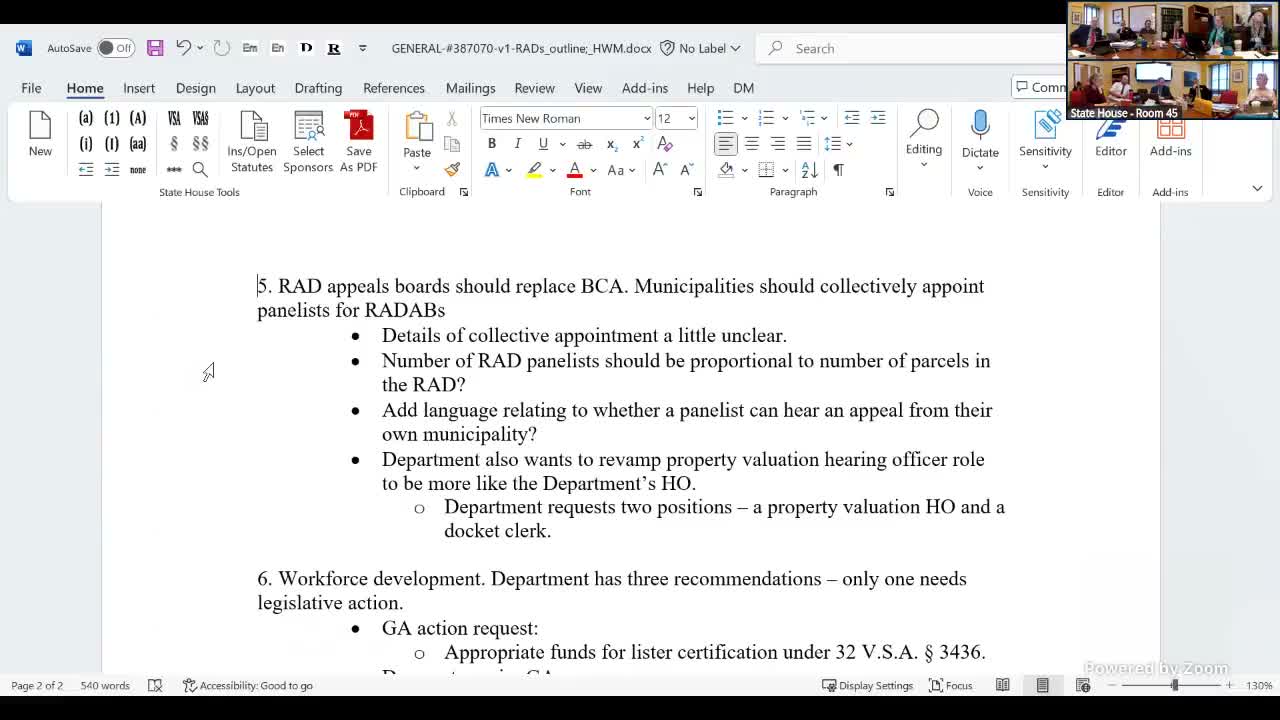Click the Ins/Open Statutes icon

coord(251,140)
